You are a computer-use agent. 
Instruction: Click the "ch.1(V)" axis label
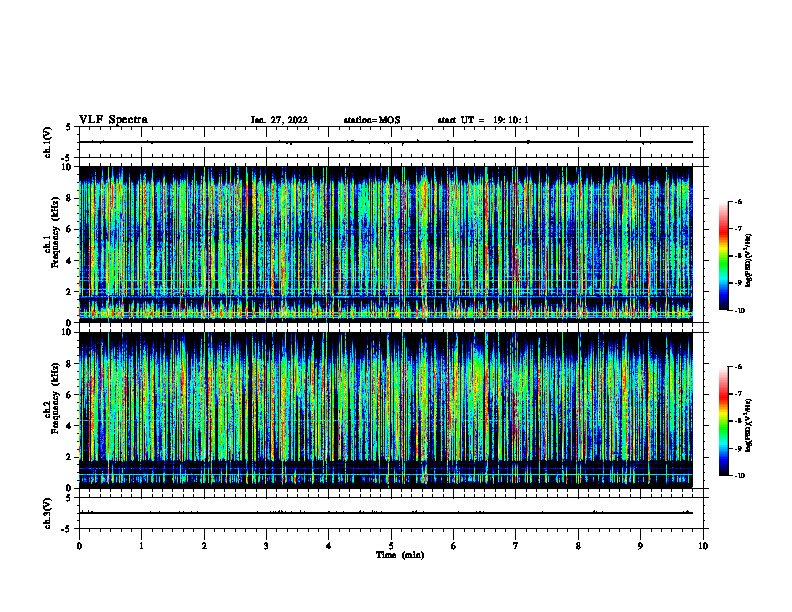pos(47,142)
